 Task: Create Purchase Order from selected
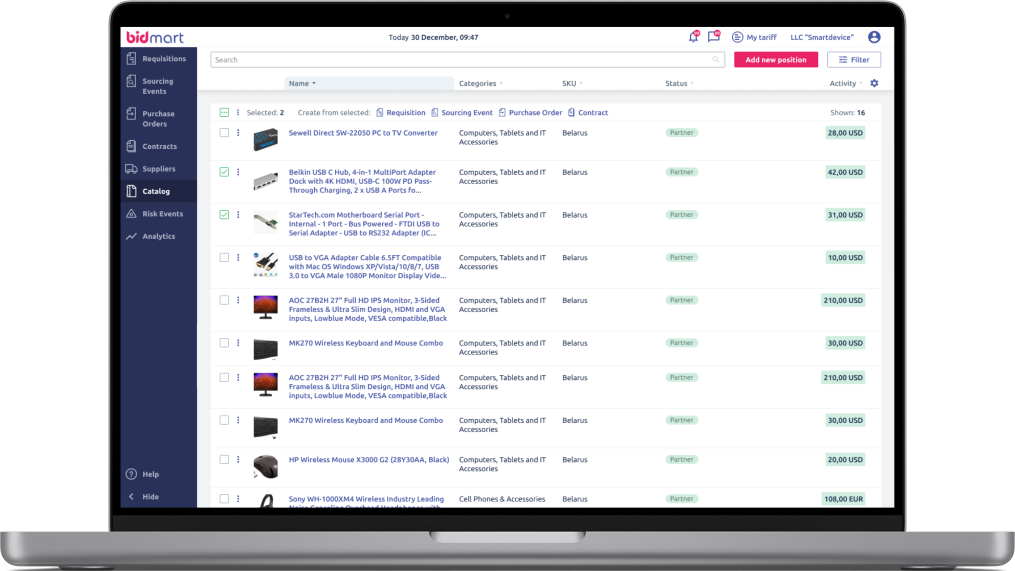pos(530,113)
